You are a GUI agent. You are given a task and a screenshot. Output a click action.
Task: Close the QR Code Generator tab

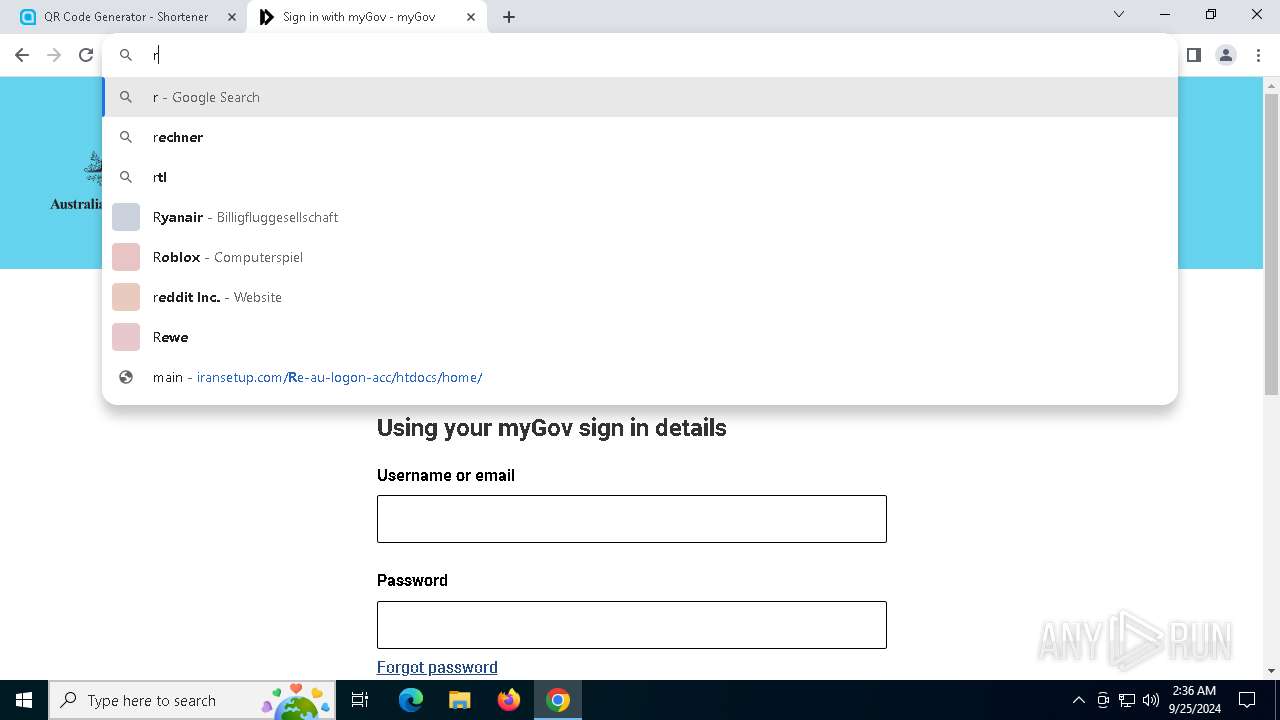232,17
